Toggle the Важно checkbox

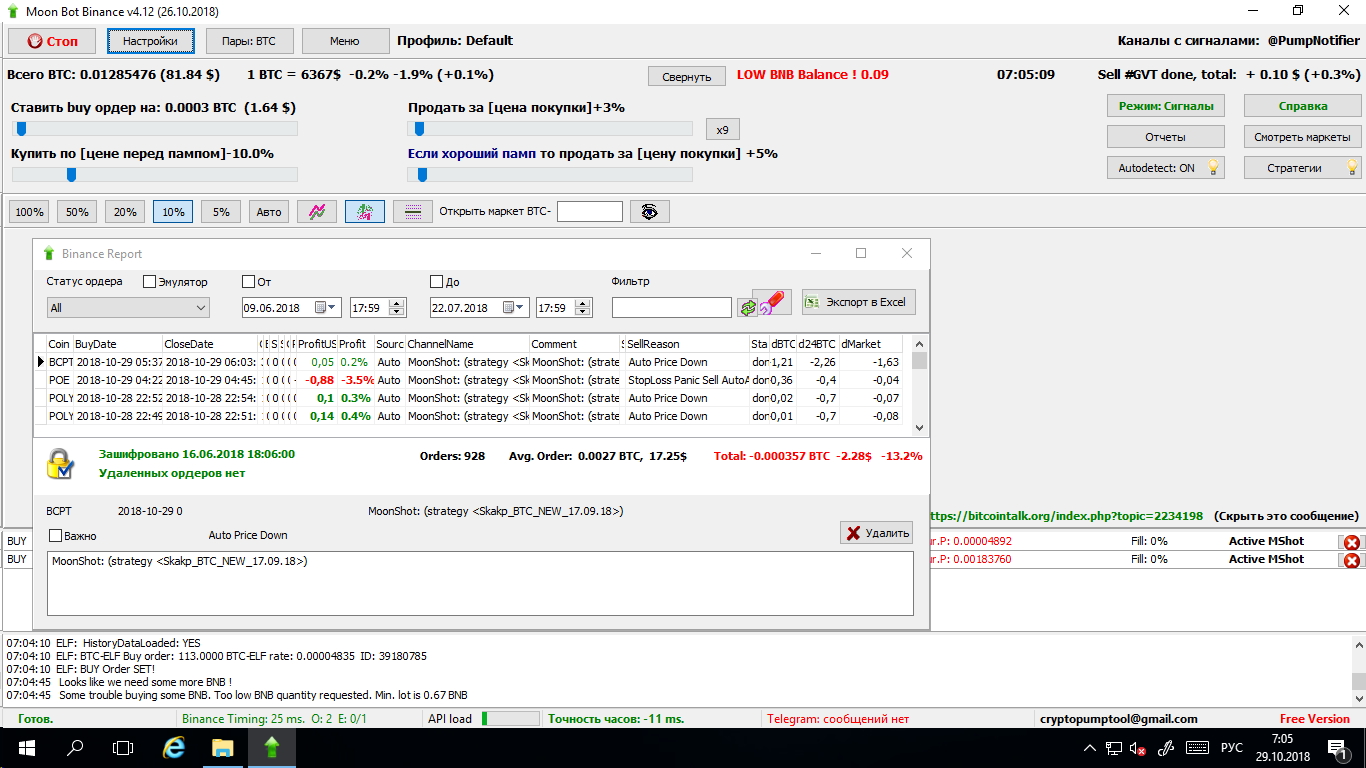56,536
